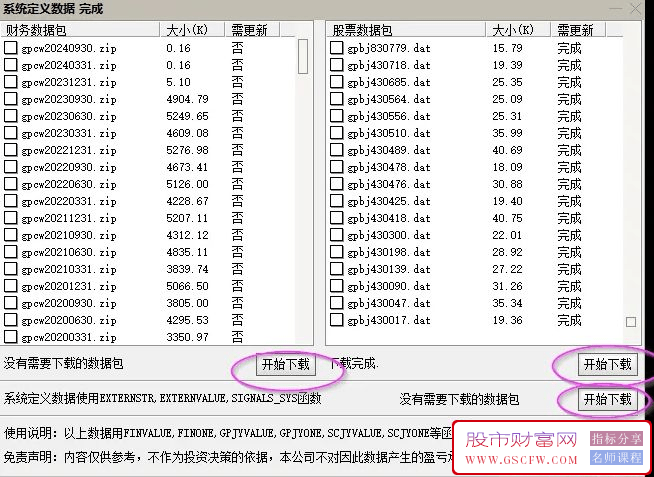
Task: Sort by 股票数据包 column header
Action: (406, 30)
